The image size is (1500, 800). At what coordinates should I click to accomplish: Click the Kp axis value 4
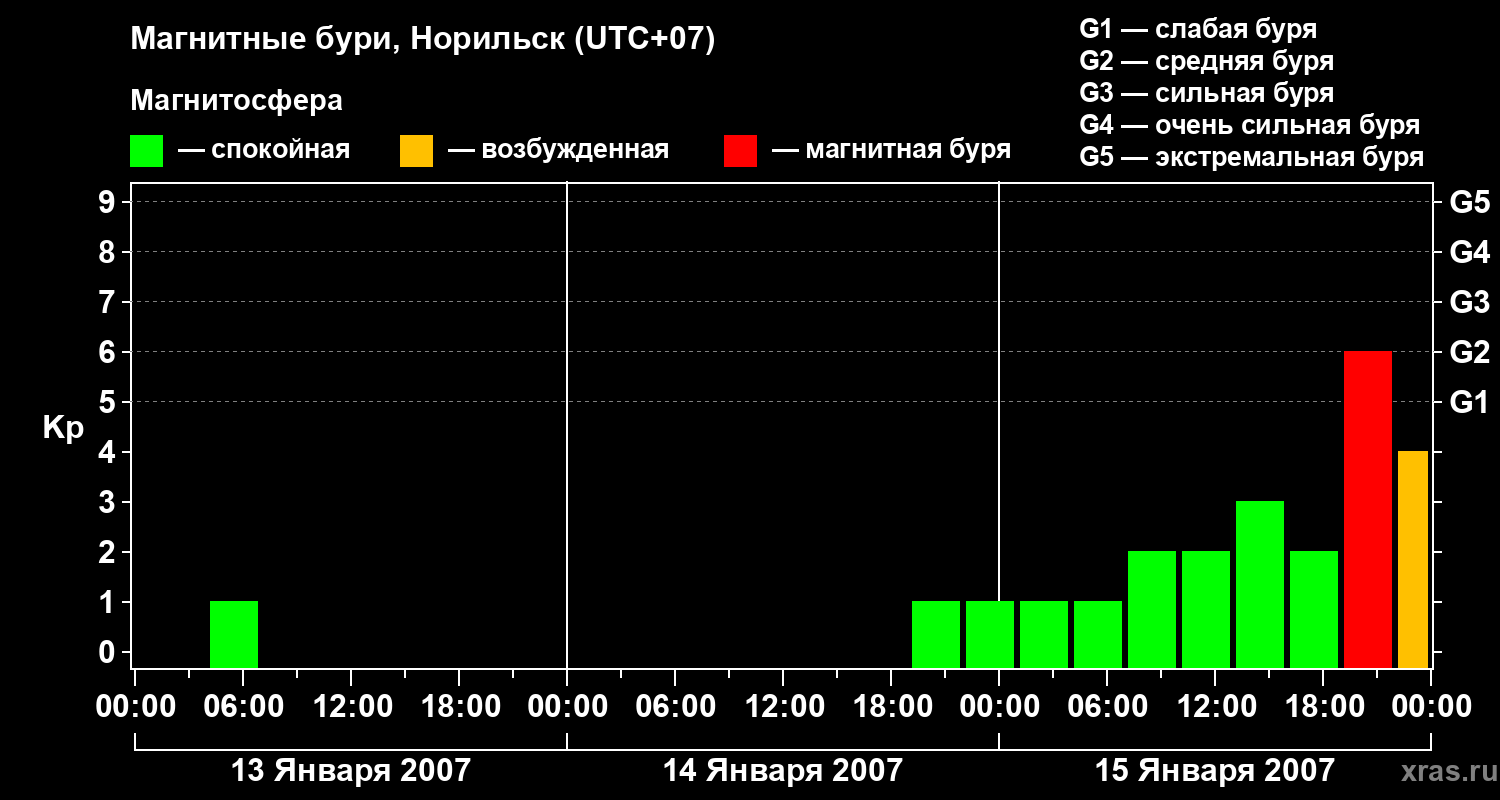[x=109, y=452]
